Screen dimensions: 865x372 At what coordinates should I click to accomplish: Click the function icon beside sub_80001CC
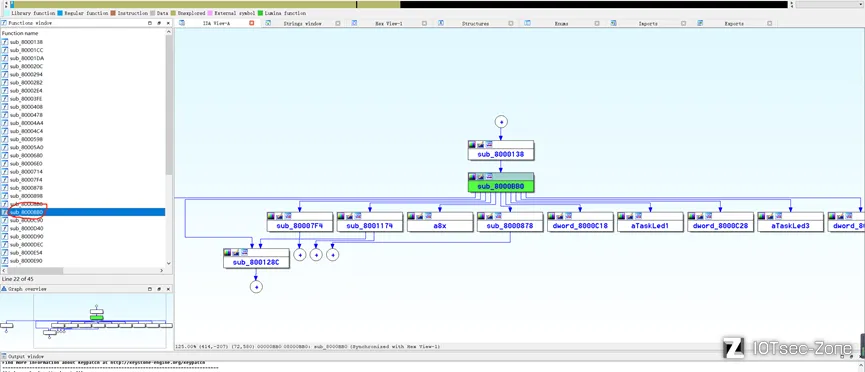5,50
